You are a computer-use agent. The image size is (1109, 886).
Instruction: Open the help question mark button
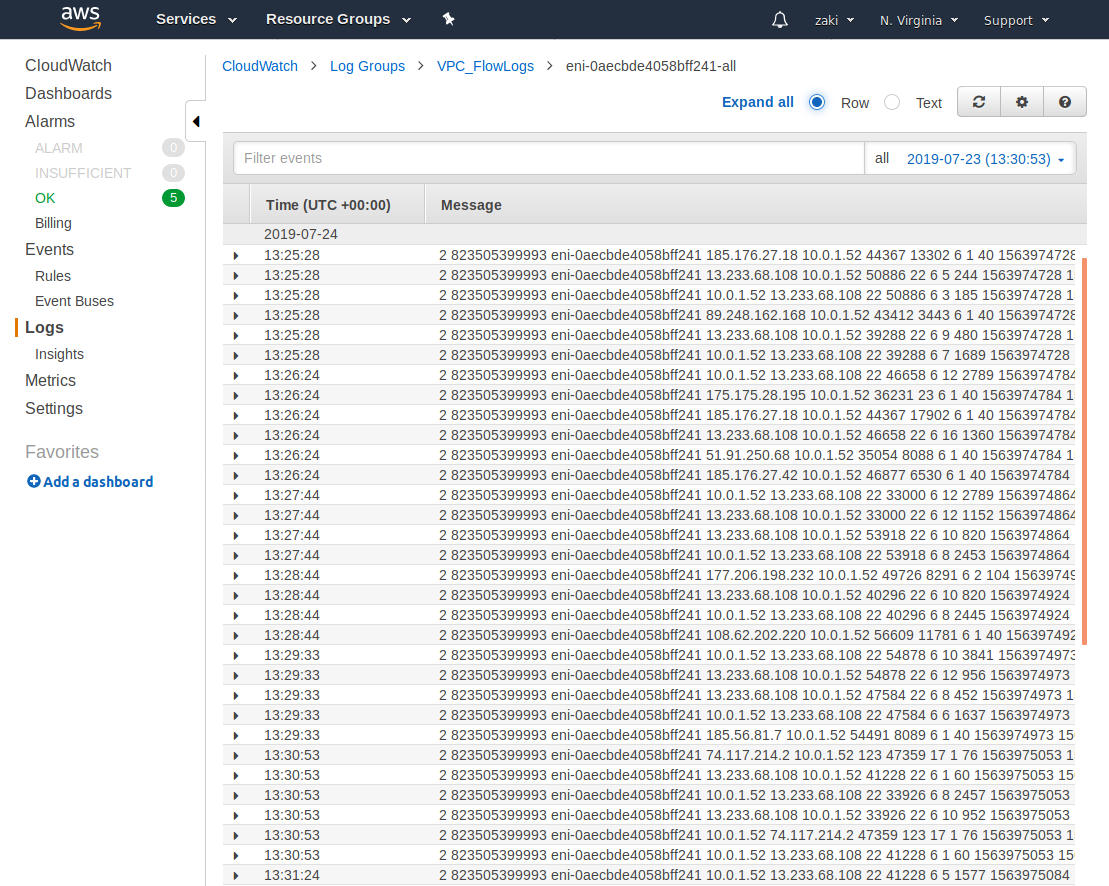[x=1065, y=102]
